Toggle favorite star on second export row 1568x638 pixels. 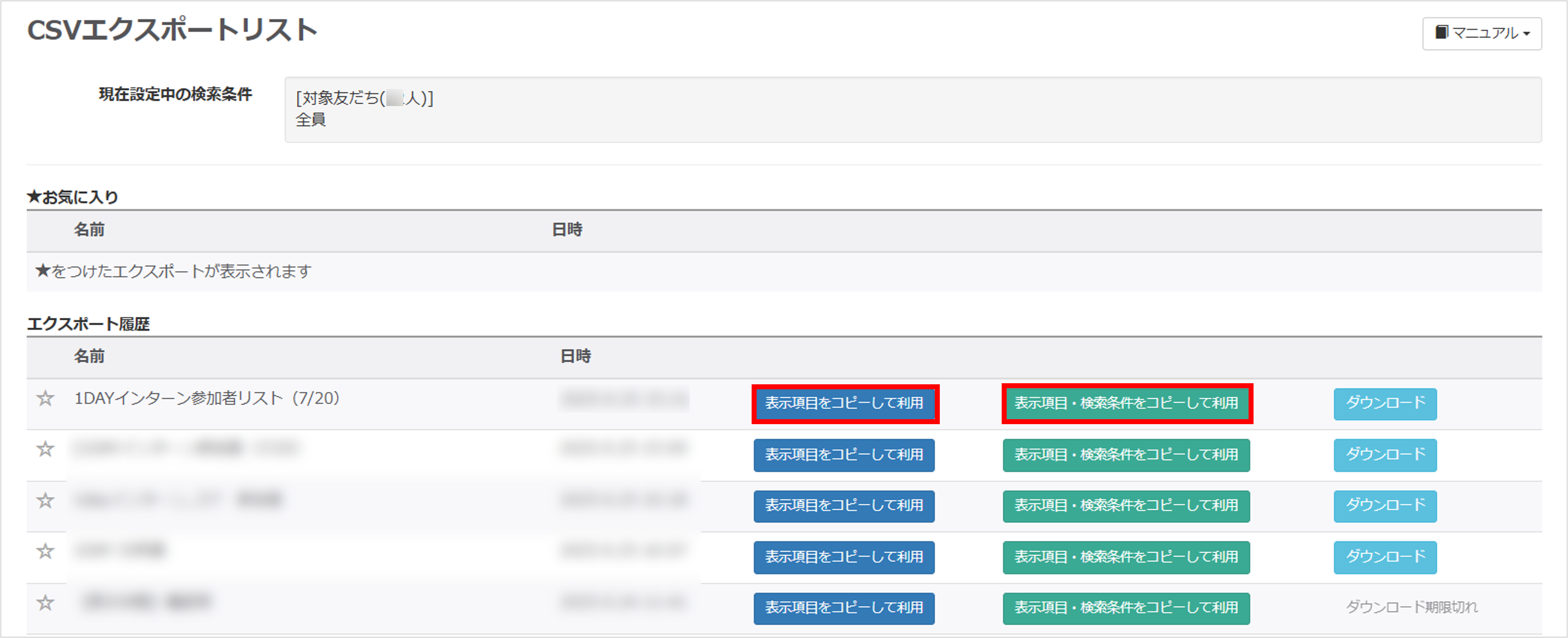[x=45, y=449]
